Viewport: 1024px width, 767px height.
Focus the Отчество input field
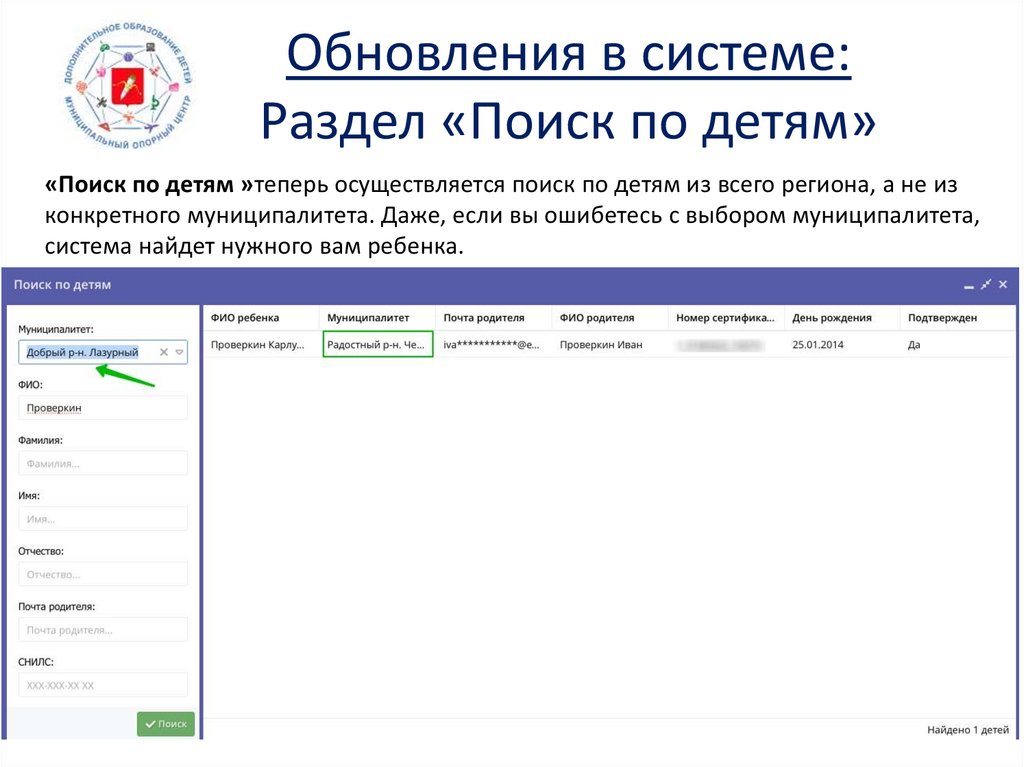click(x=103, y=574)
